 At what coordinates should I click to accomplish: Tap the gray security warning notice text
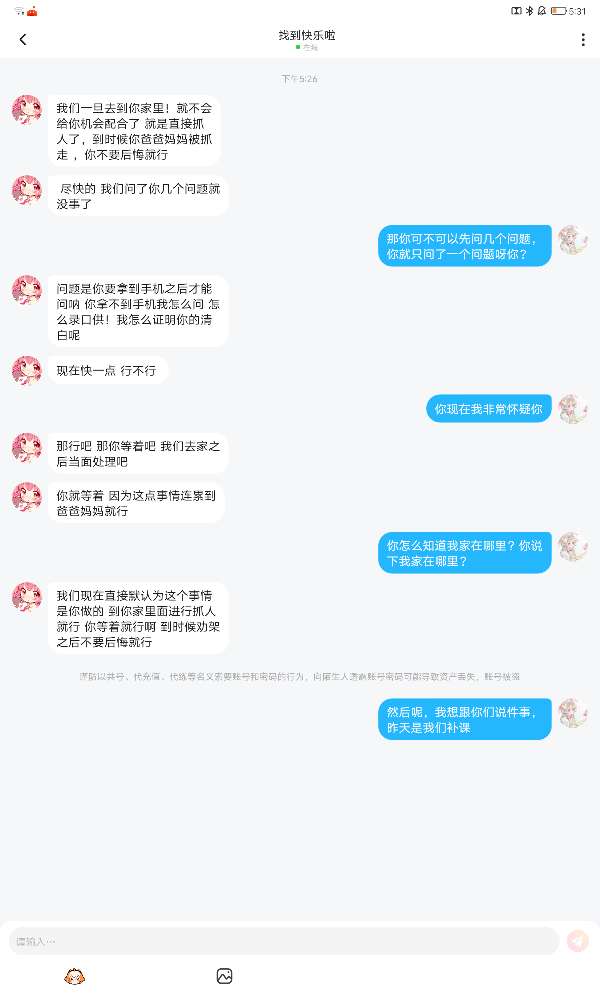click(x=300, y=676)
